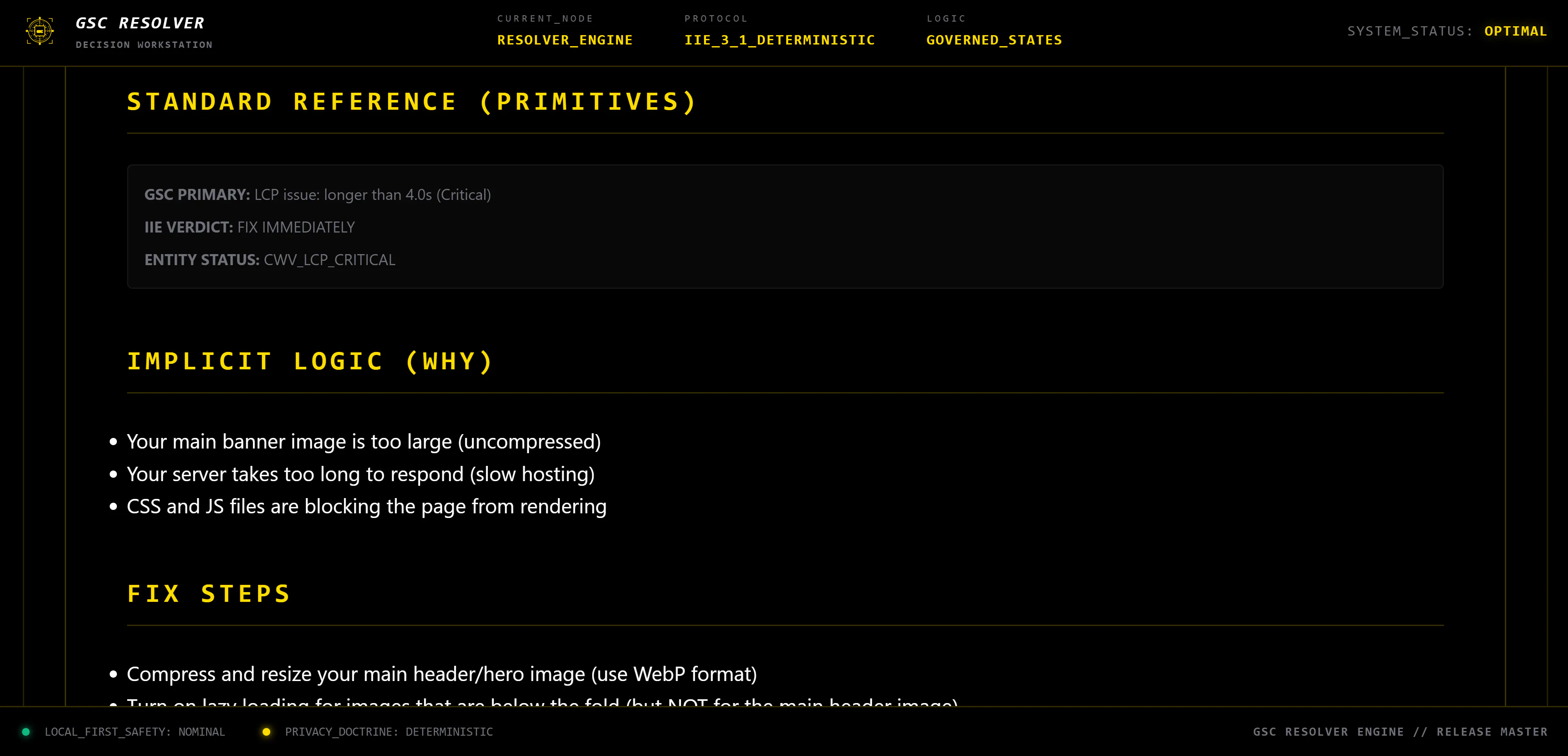Click the GOVERNED_STATES logic value

tap(994, 40)
